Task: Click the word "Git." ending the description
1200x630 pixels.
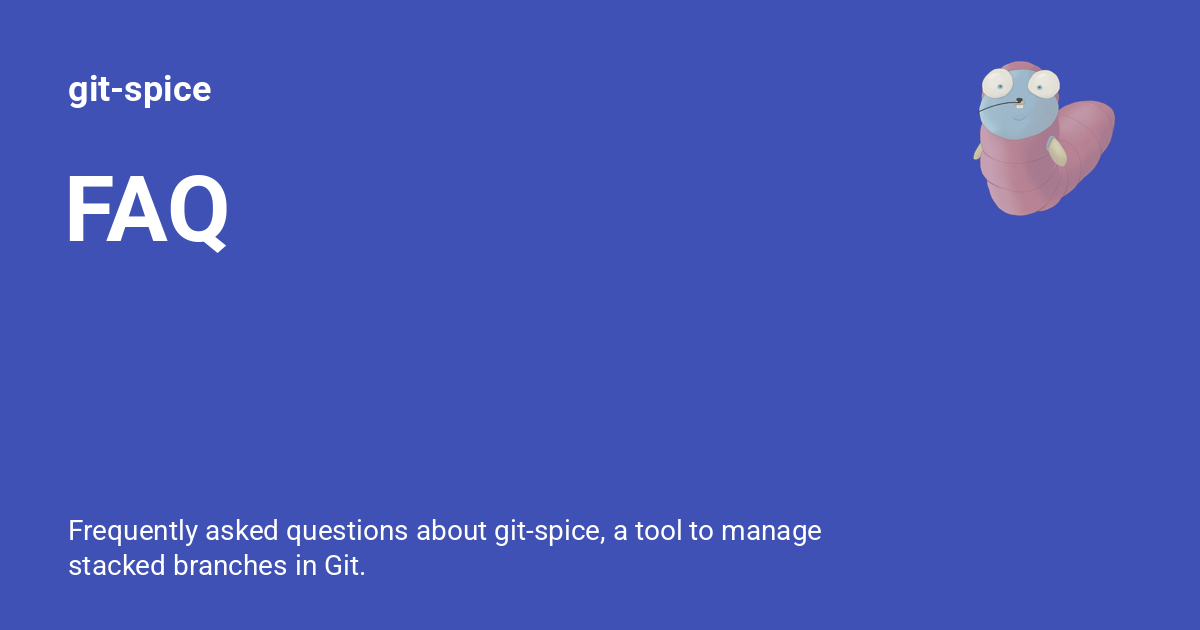Action: [345, 566]
